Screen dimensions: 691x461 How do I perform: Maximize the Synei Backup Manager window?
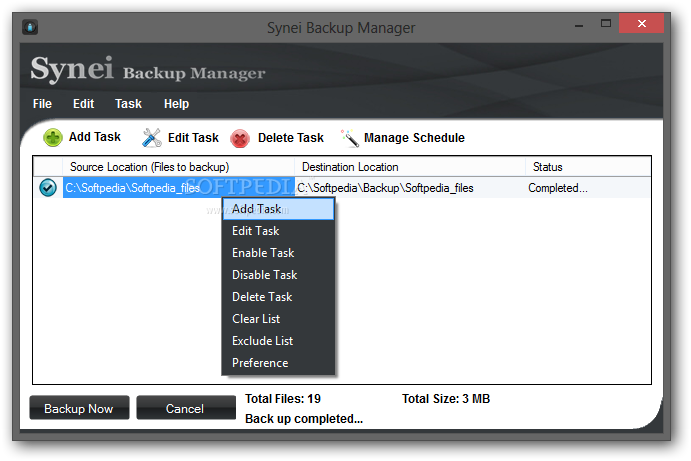pos(606,23)
